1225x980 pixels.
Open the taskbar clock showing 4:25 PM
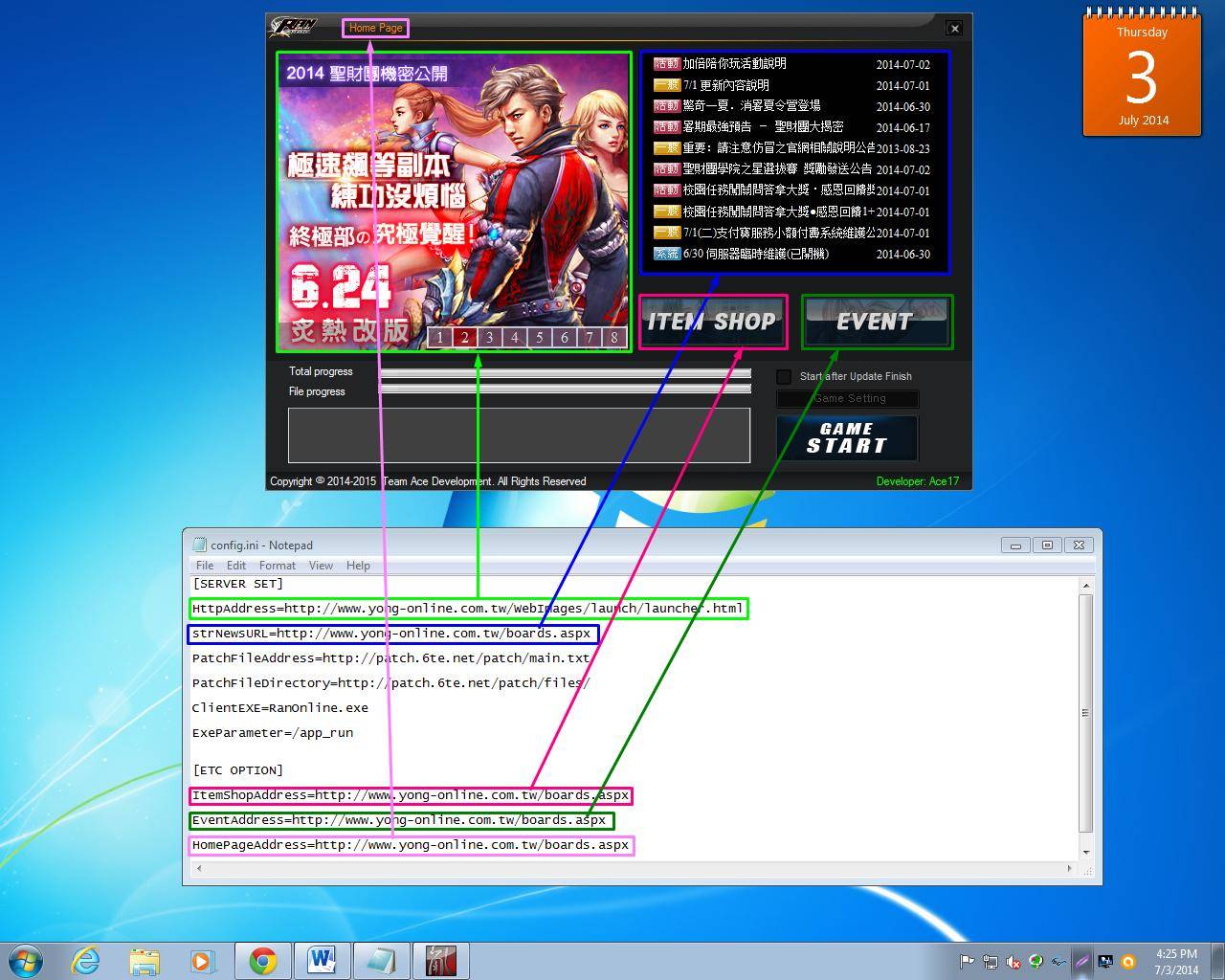point(1176,962)
